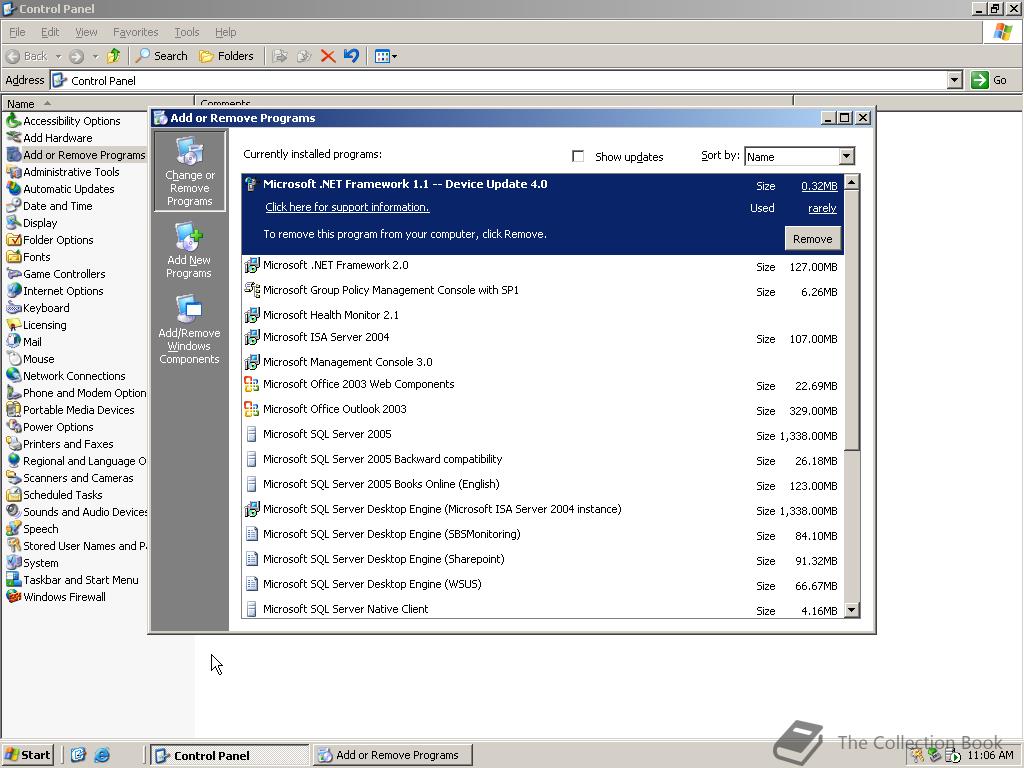Open the Sort by Name dropdown
Screen dimensions: 1024x768
[x=846, y=156]
